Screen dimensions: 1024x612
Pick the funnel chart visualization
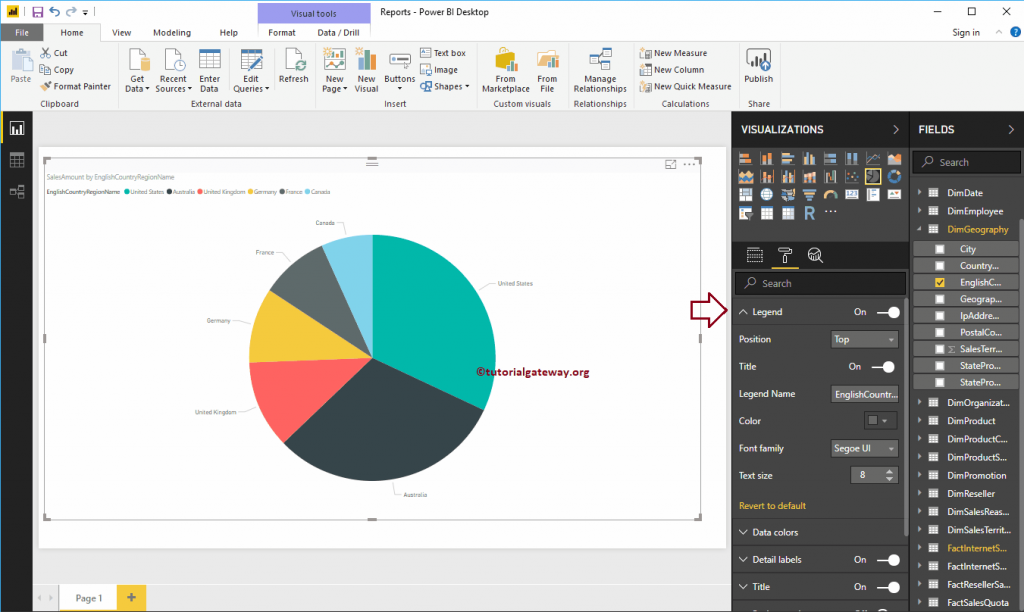(810, 194)
